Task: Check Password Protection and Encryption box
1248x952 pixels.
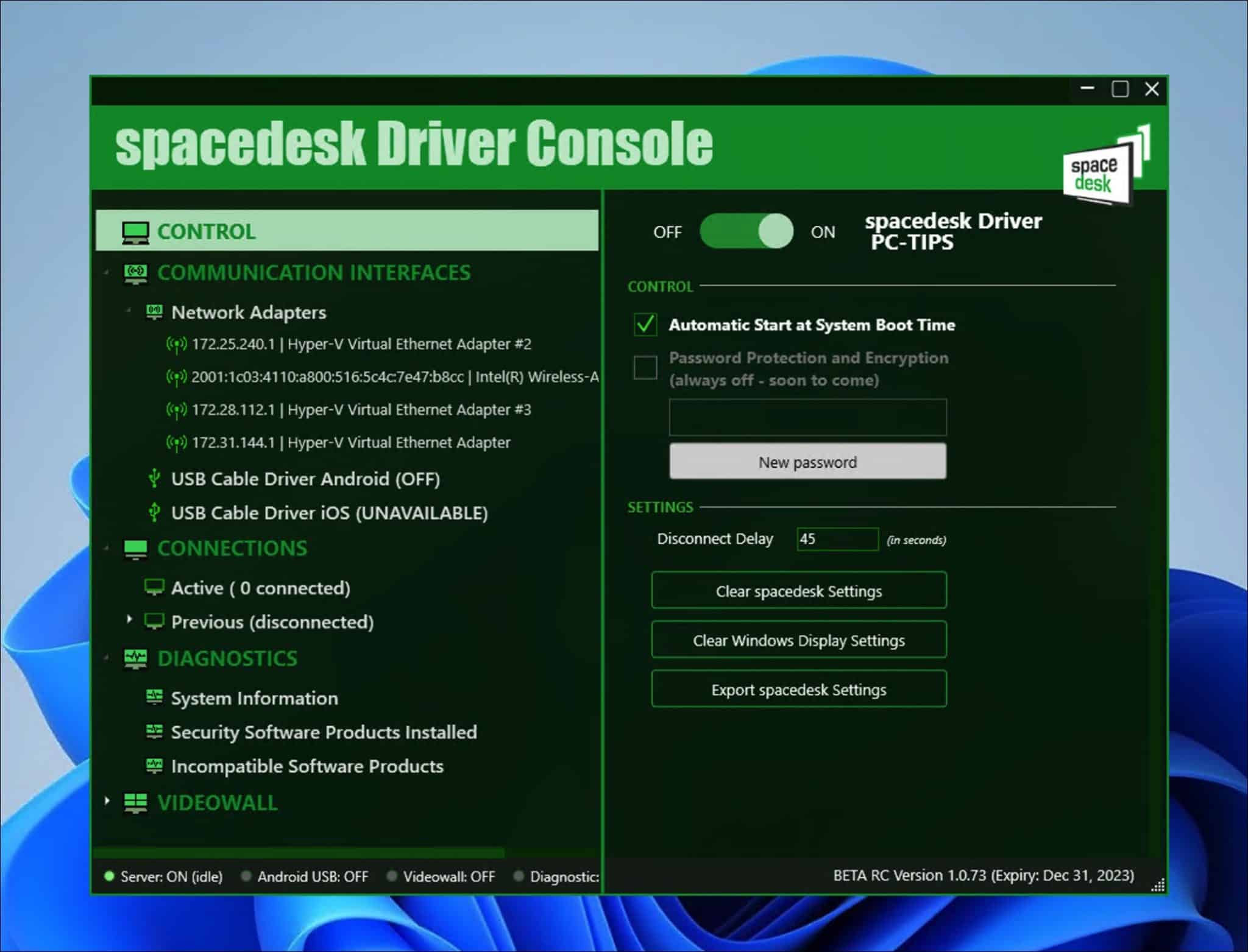Action: pyautogui.click(x=645, y=367)
